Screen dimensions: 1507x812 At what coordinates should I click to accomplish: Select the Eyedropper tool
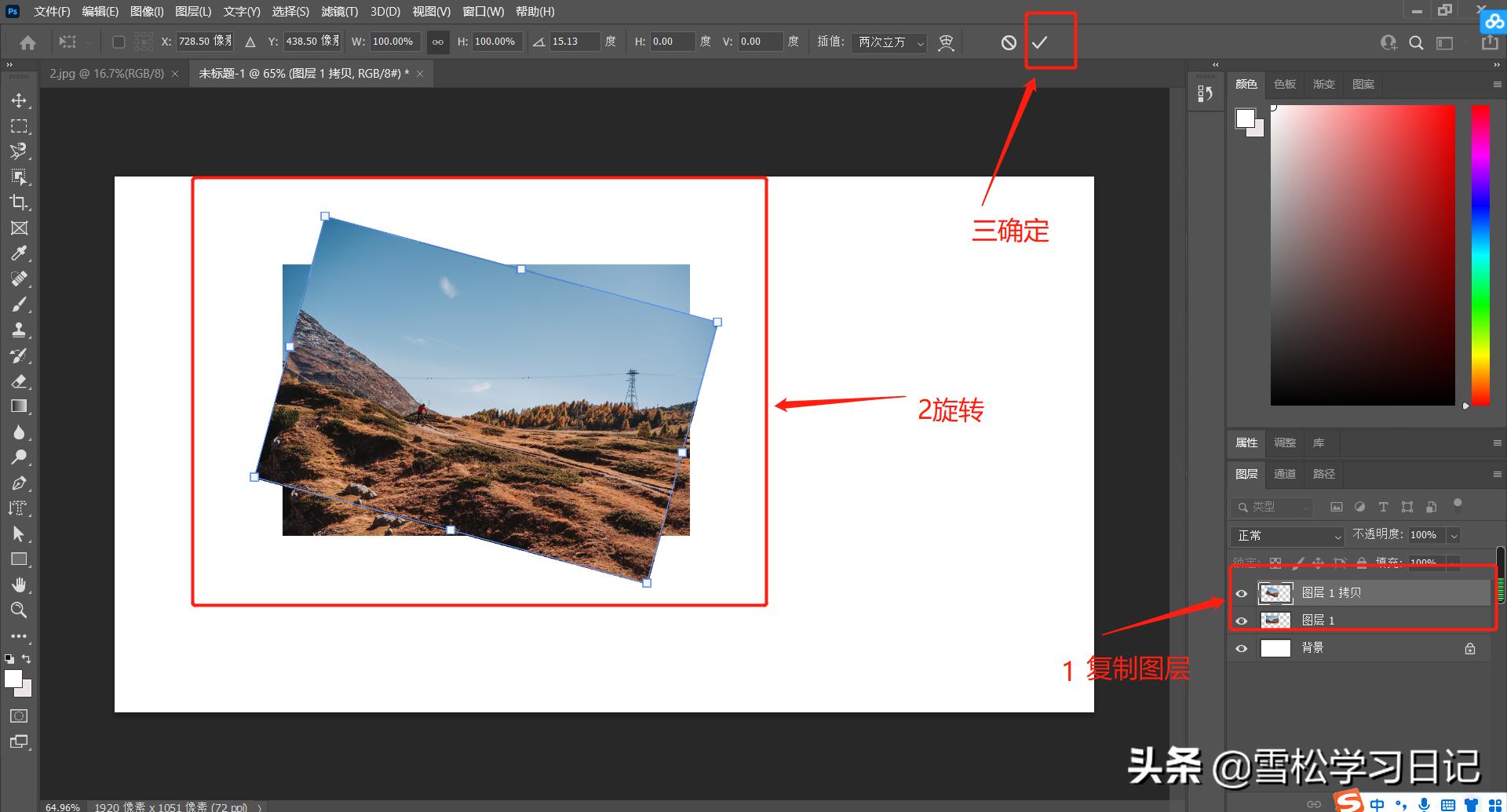19,253
